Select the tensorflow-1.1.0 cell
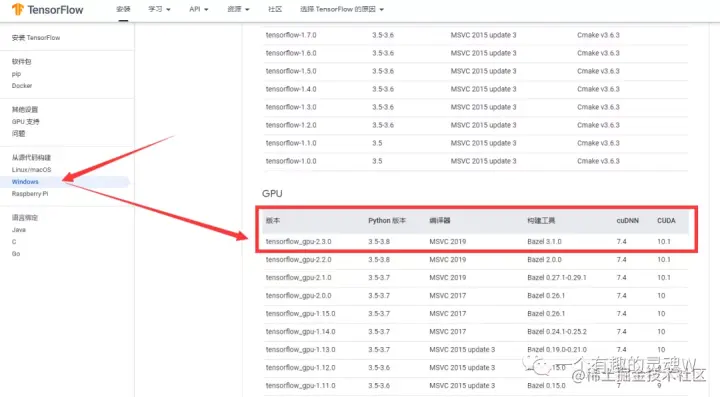Image resolution: width=720 pixels, height=397 pixels. [x=291, y=143]
